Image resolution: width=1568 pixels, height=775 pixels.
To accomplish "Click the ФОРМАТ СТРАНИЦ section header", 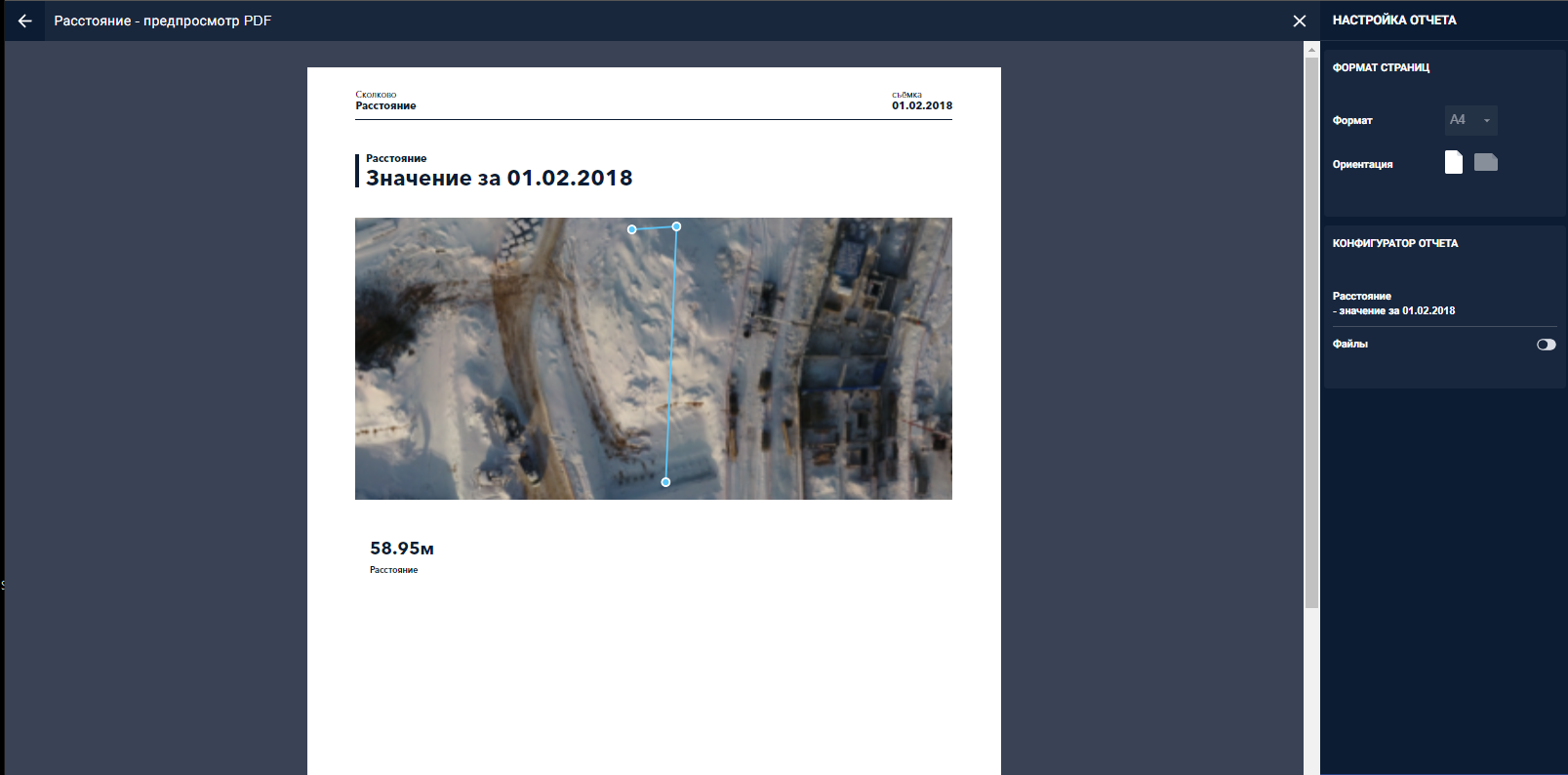I will (x=1381, y=67).
